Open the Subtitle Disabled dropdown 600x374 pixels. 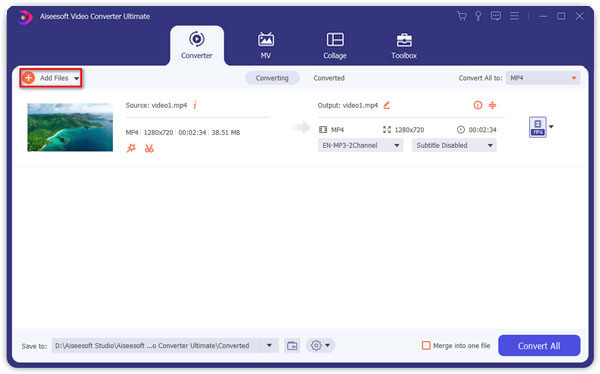tap(454, 145)
